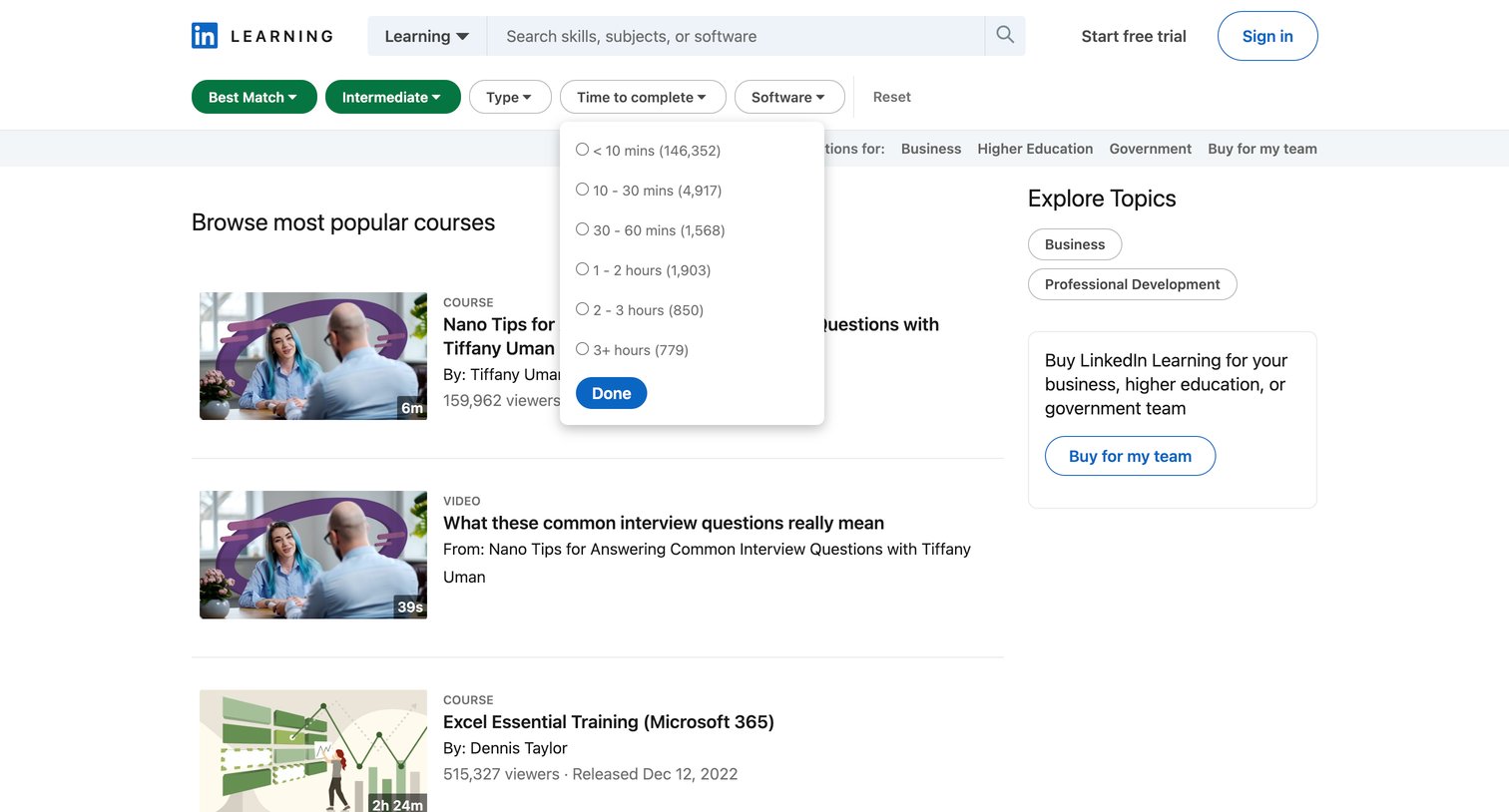Click the search magnifier icon
The height and width of the screenshot is (812, 1509).
tap(1005, 35)
